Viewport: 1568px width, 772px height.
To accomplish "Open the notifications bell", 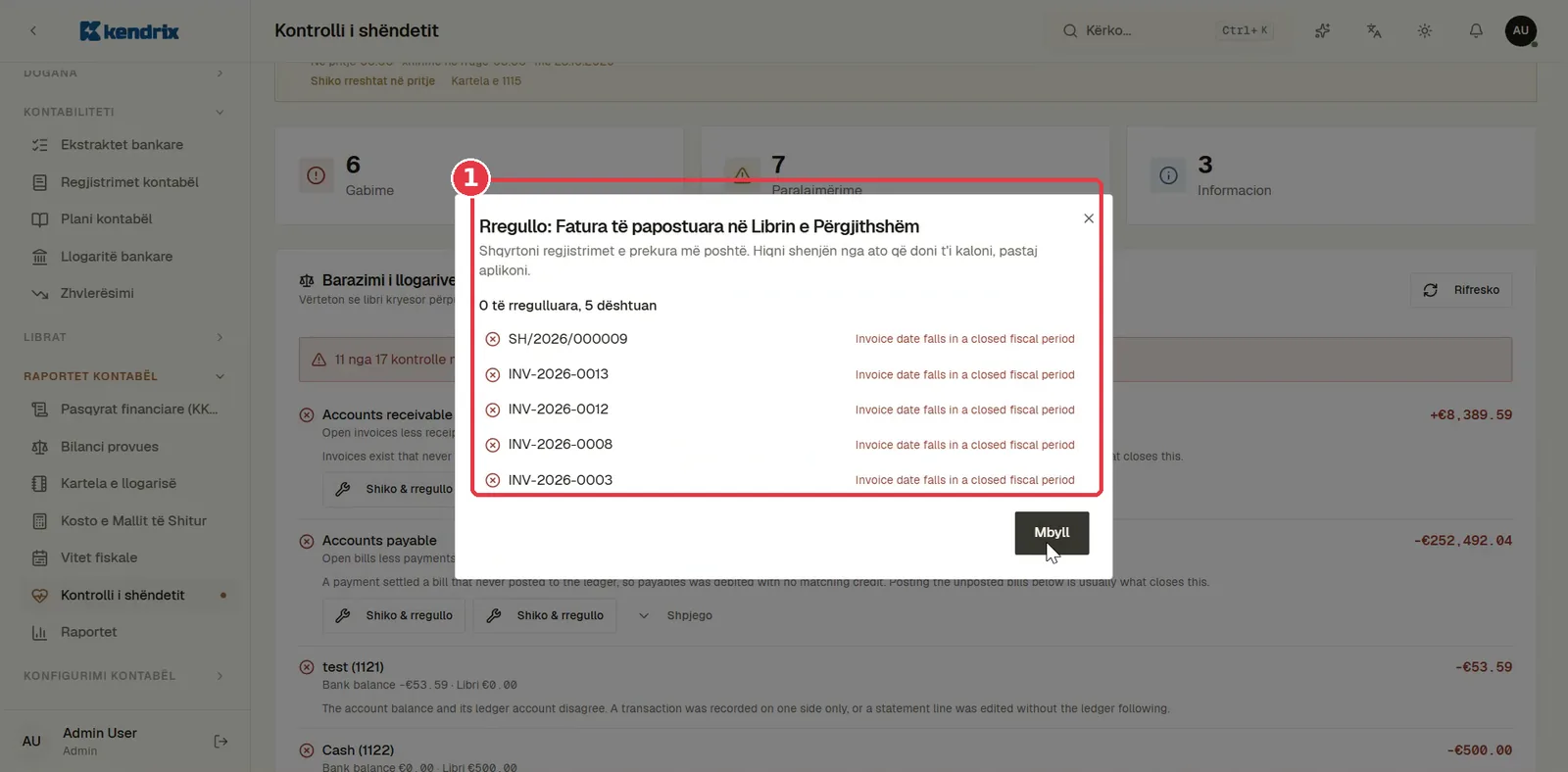I will (1476, 30).
